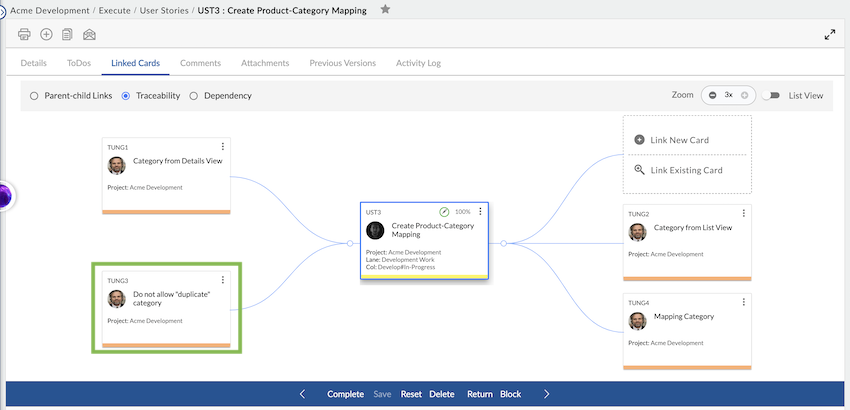Open the Activity Log tab
The width and height of the screenshot is (850, 410).
pos(418,63)
